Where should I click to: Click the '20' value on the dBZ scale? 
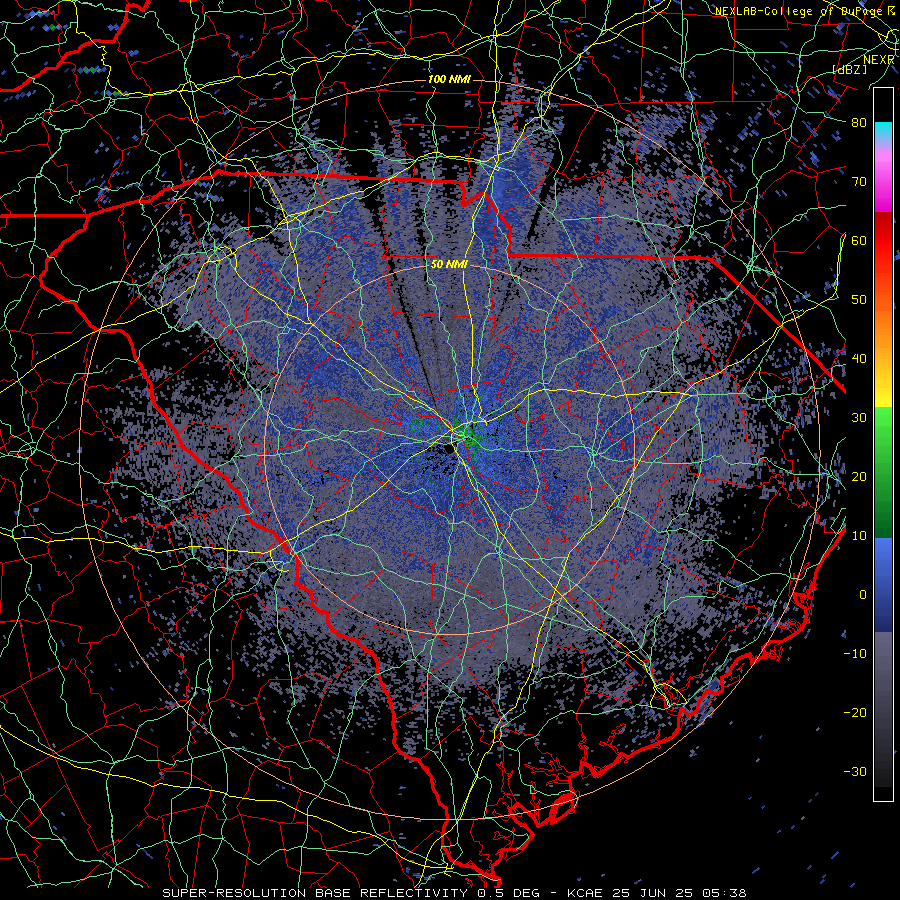(x=859, y=476)
